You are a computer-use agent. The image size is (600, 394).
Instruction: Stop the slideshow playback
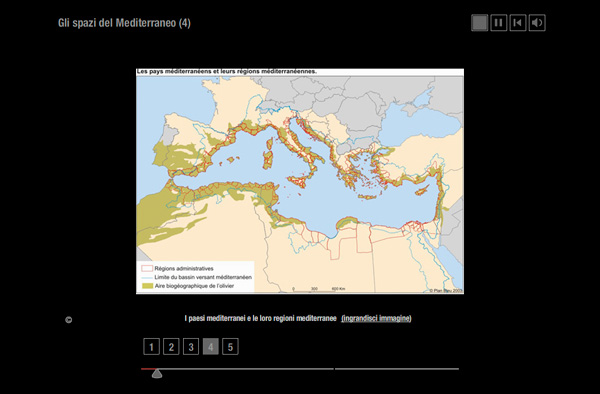[479, 23]
